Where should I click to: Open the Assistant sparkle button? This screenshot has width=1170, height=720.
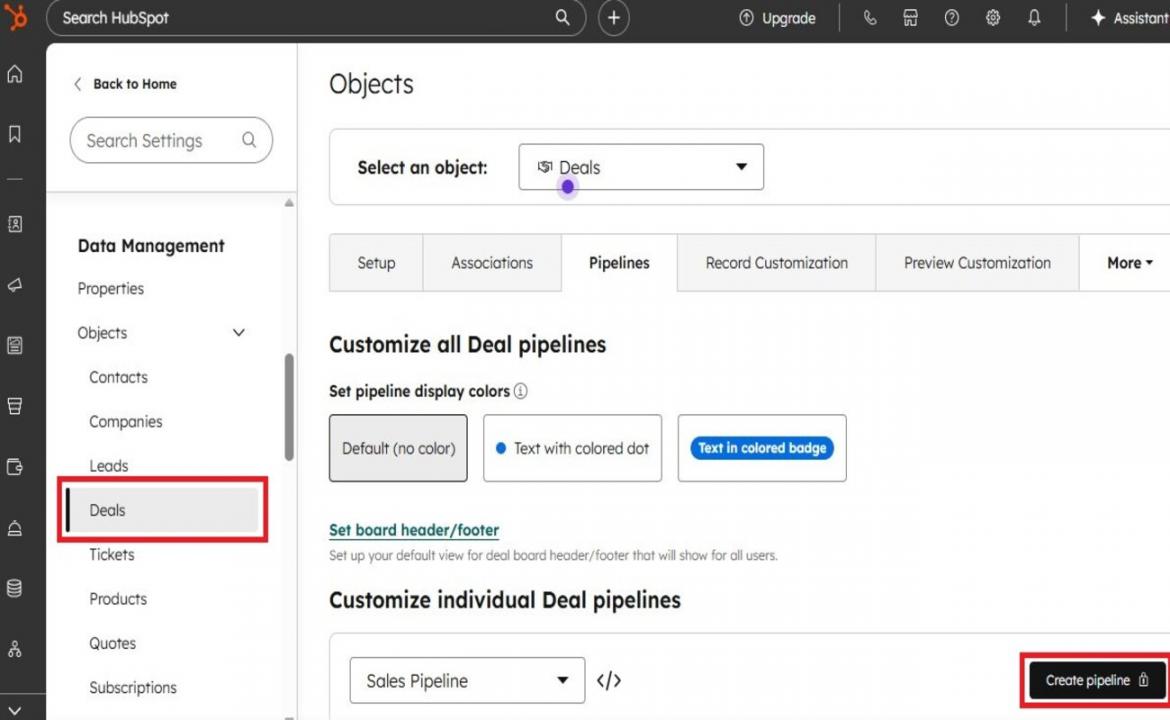coord(1129,18)
